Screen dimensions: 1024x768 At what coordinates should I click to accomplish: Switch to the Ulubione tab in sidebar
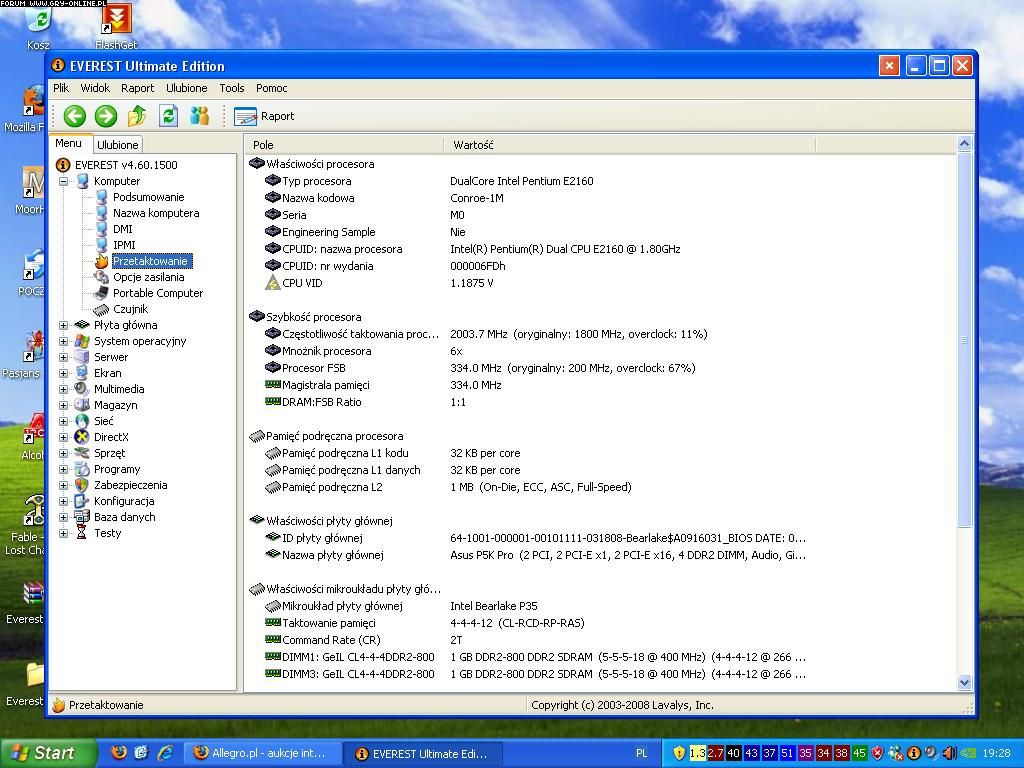(x=118, y=145)
